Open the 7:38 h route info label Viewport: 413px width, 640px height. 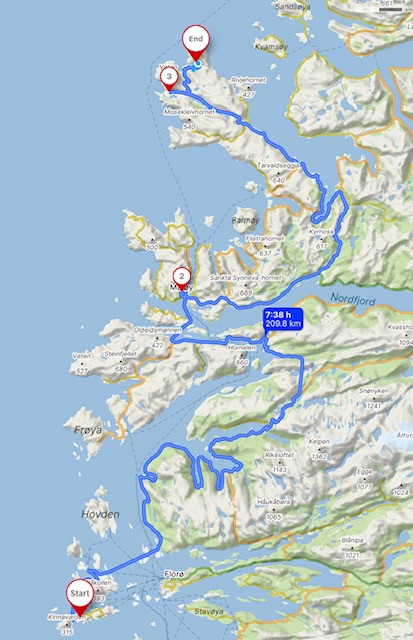click(x=284, y=320)
